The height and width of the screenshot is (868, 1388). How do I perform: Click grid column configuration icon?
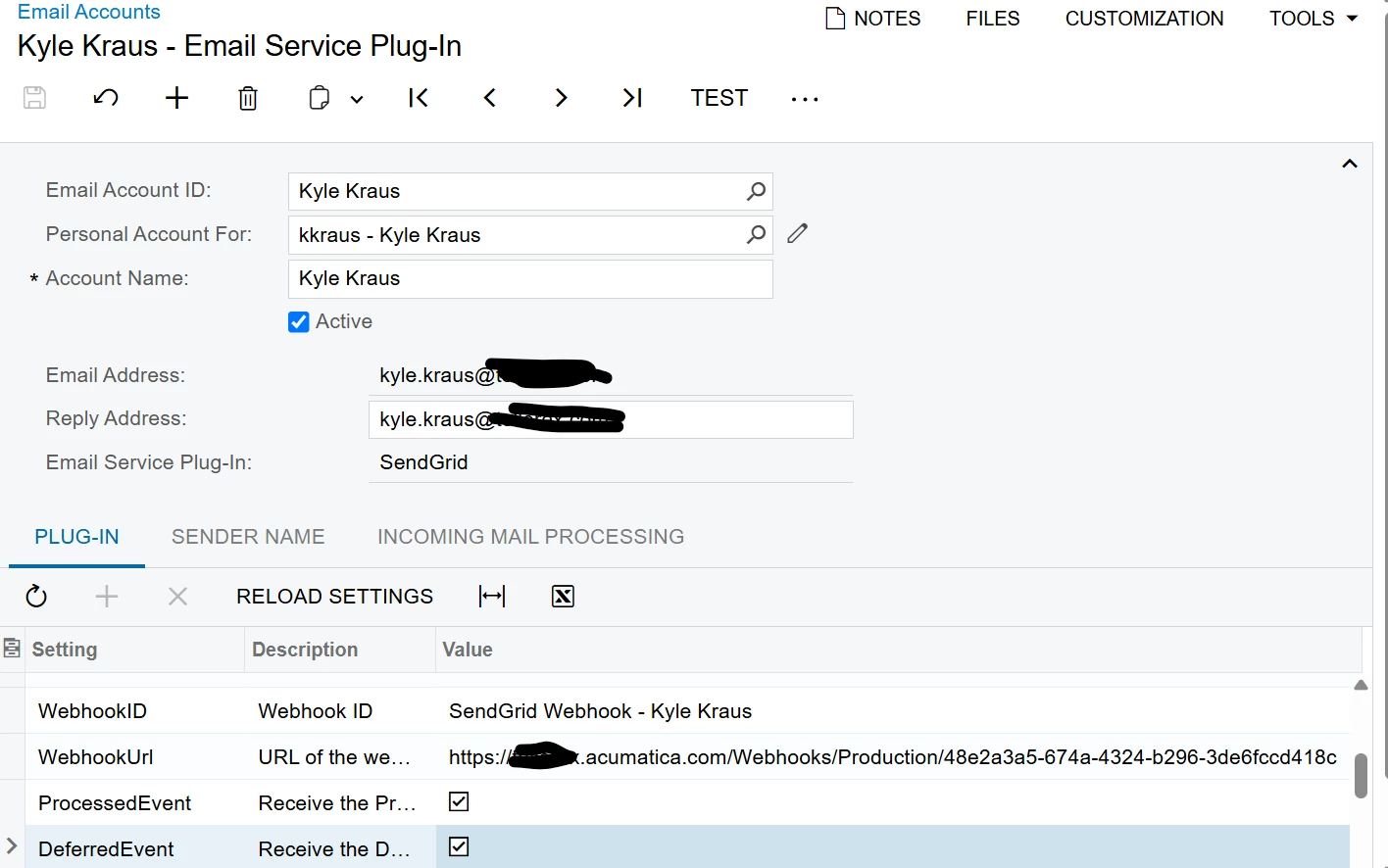[12, 648]
